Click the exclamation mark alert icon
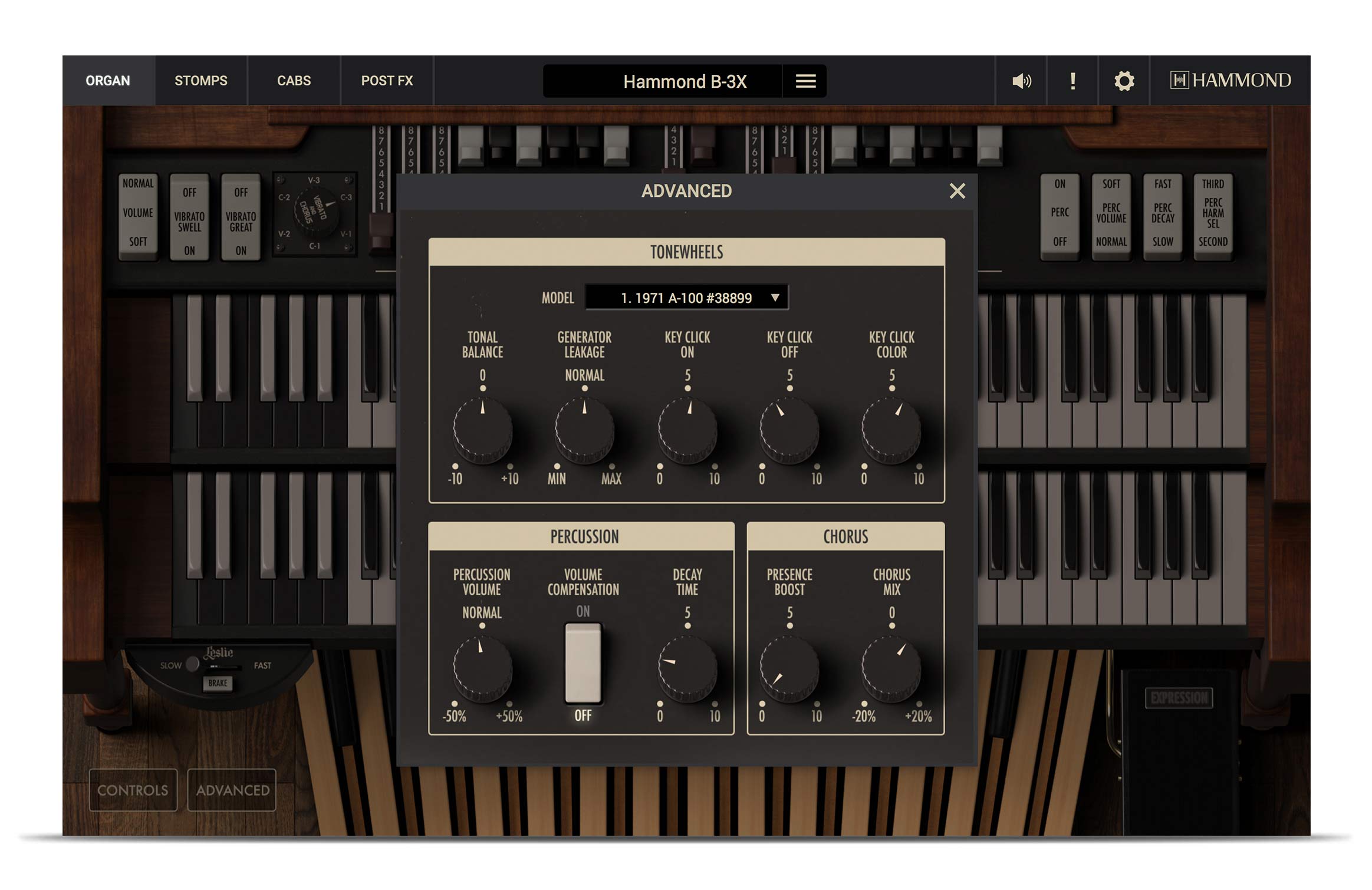The width and height of the screenshot is (1372, 890). pyautogui.click(x=1072, y=81)
